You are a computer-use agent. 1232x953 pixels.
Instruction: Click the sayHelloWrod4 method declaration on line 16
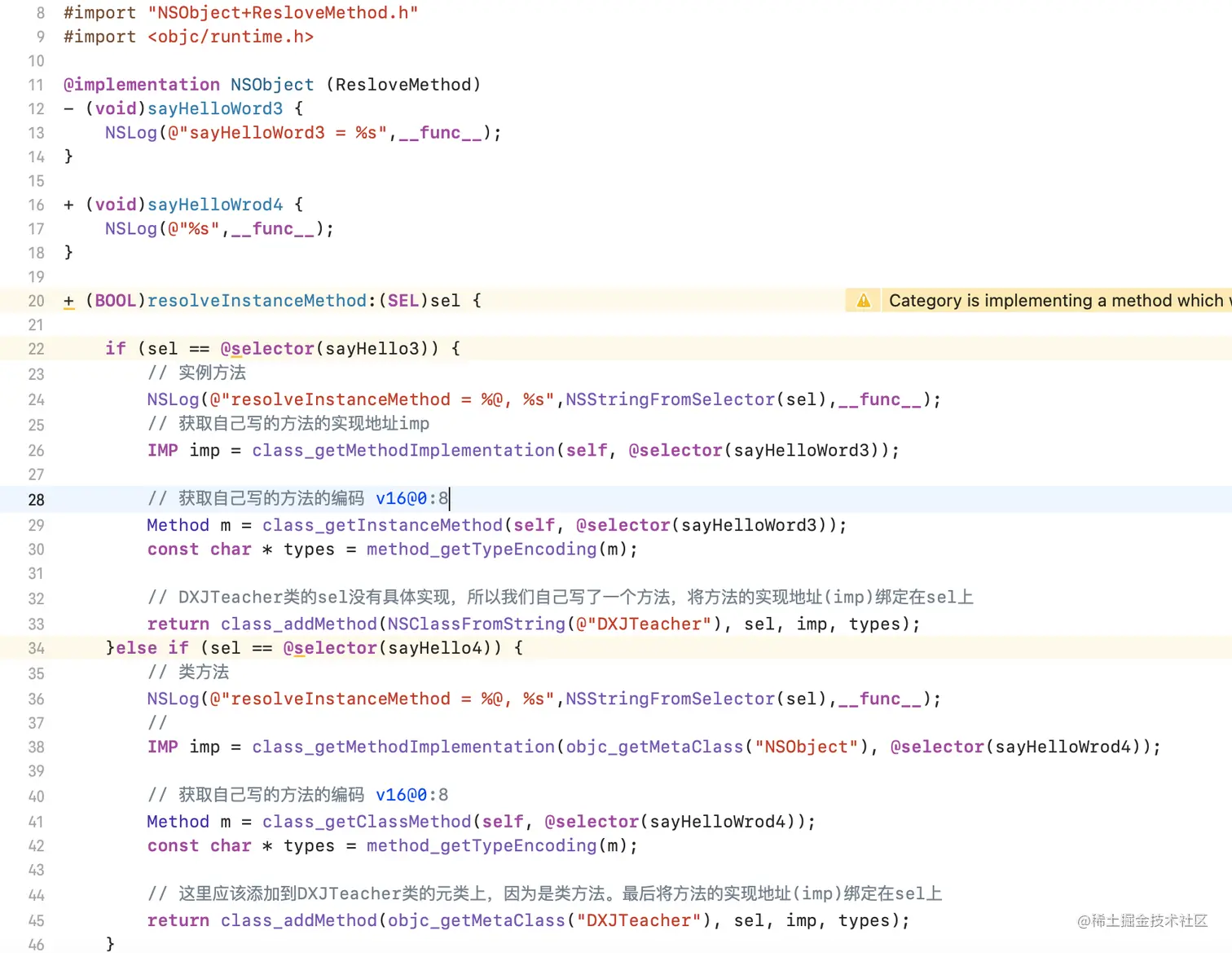coord(215,205)
